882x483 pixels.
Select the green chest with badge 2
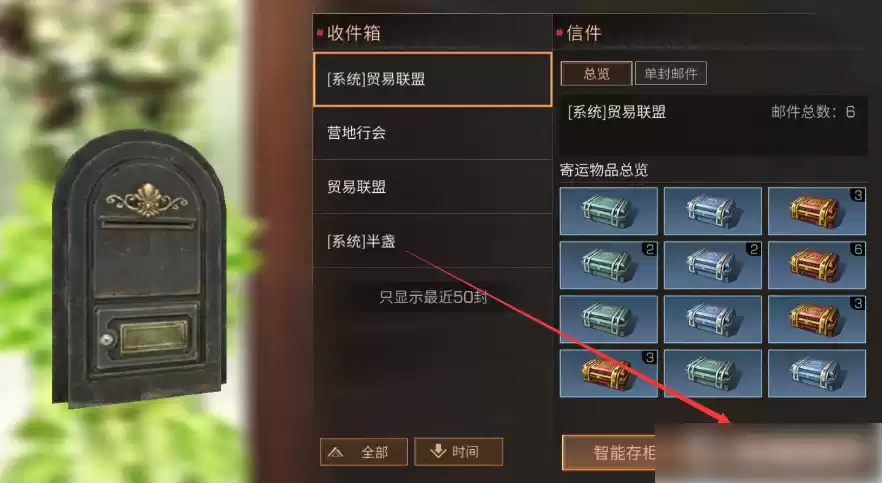tap(609, 265)
